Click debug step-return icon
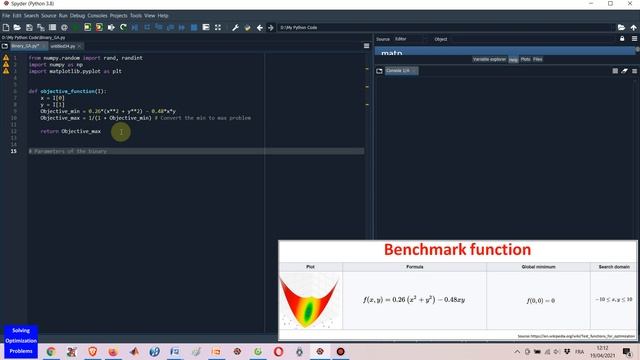Viewport: 640px width, 360px height. 170,27
